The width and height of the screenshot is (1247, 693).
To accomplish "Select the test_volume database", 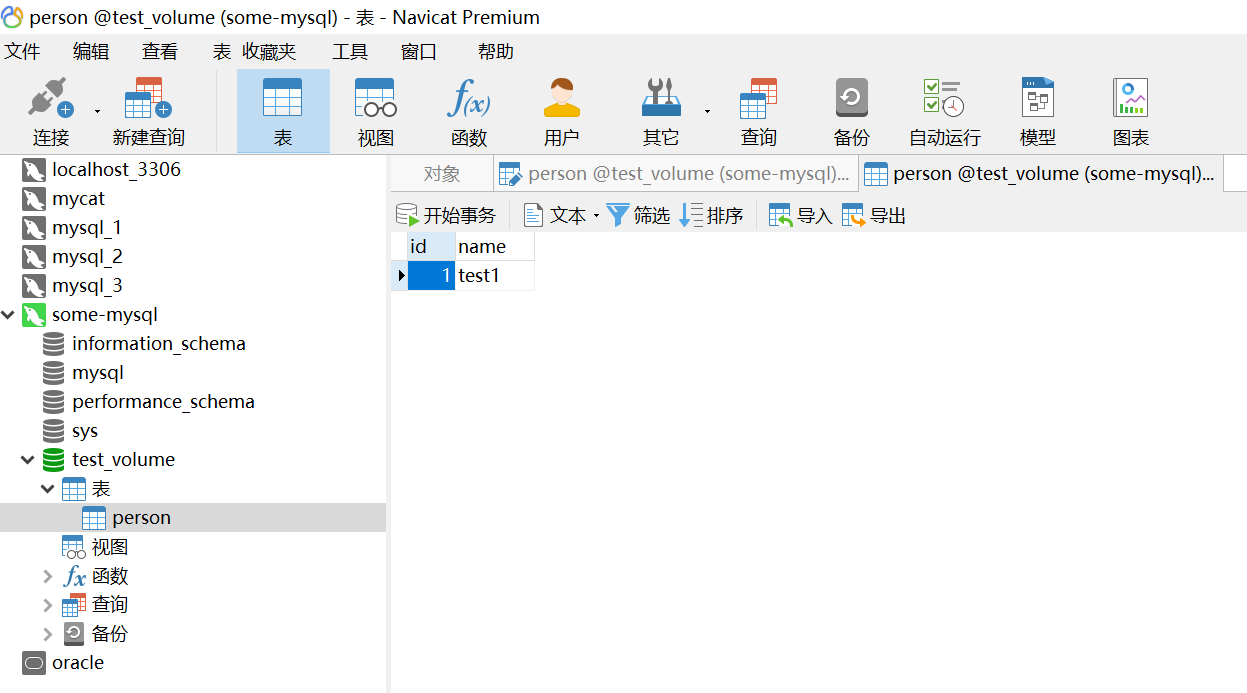I will (123, 459).
